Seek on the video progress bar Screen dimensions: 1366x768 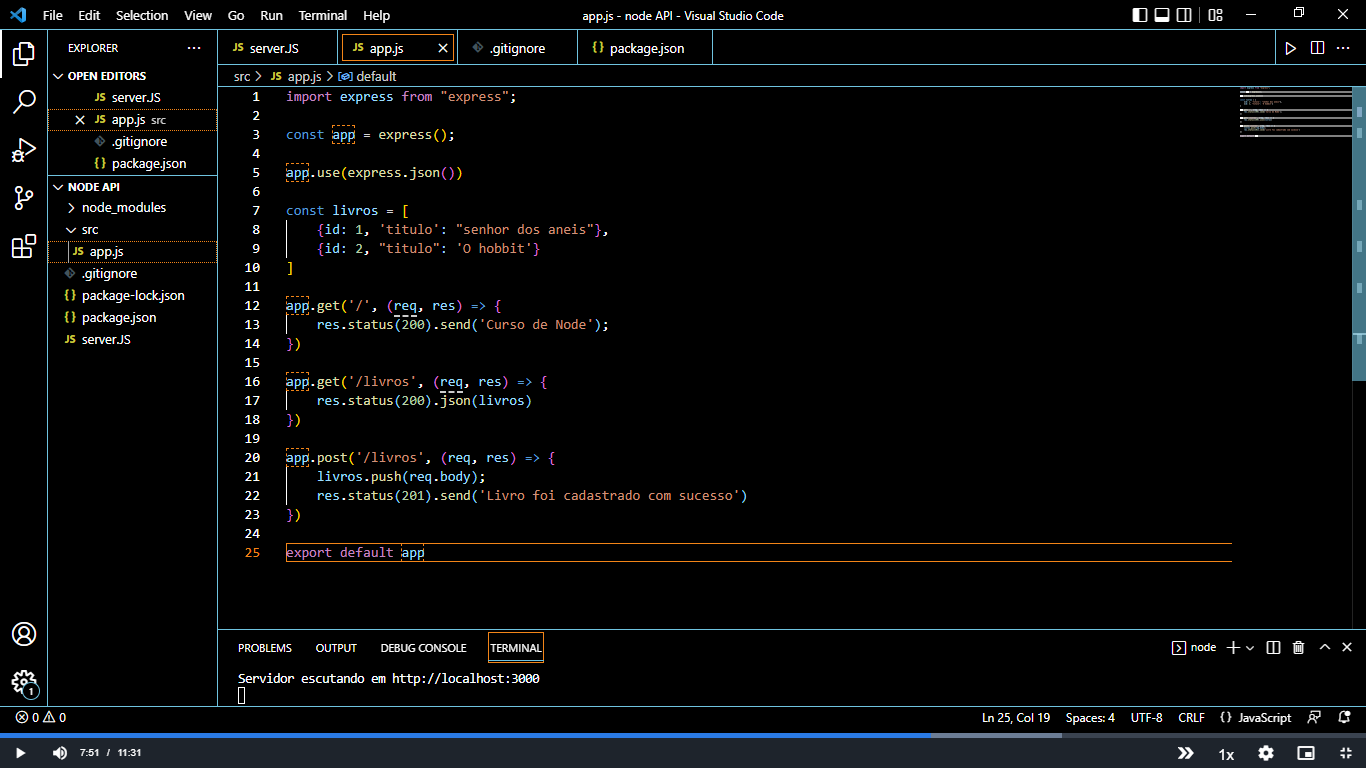pos(683,735)
